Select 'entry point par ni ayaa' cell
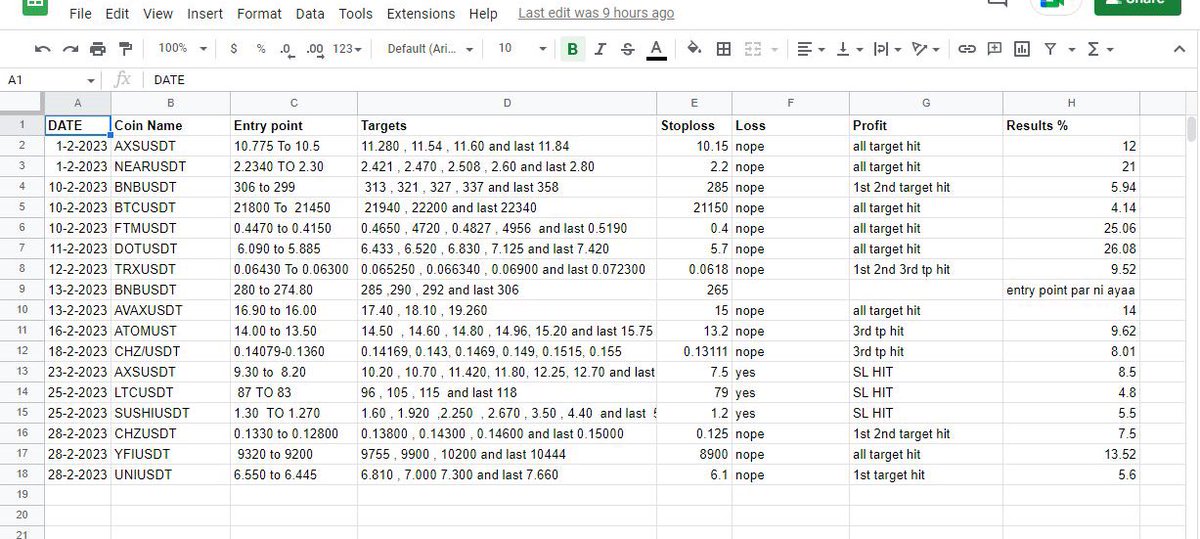The image size is (1200, 539). [1071, 290]
